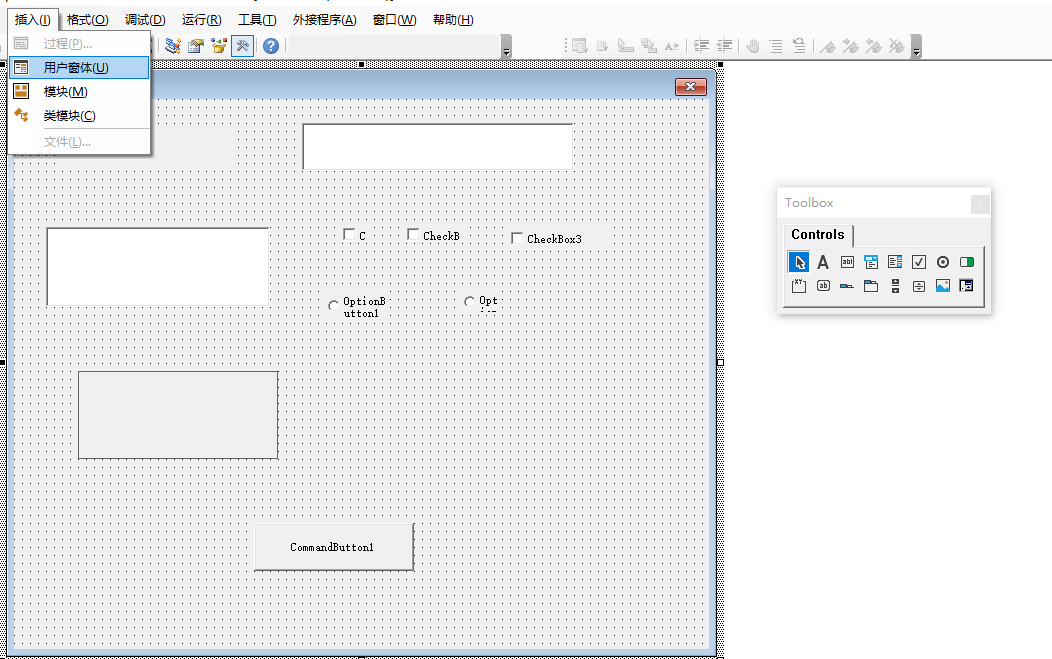This screenshot has width=1052, height=659.
Task: Click the Next Bookmark toolbar icon
Action: [x=851, y=46]
